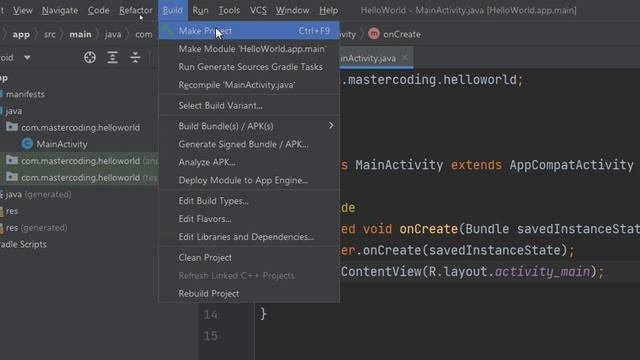Select Clean Project
The width and height of the screenshot is (640, 360).
[x=249, y=258]
